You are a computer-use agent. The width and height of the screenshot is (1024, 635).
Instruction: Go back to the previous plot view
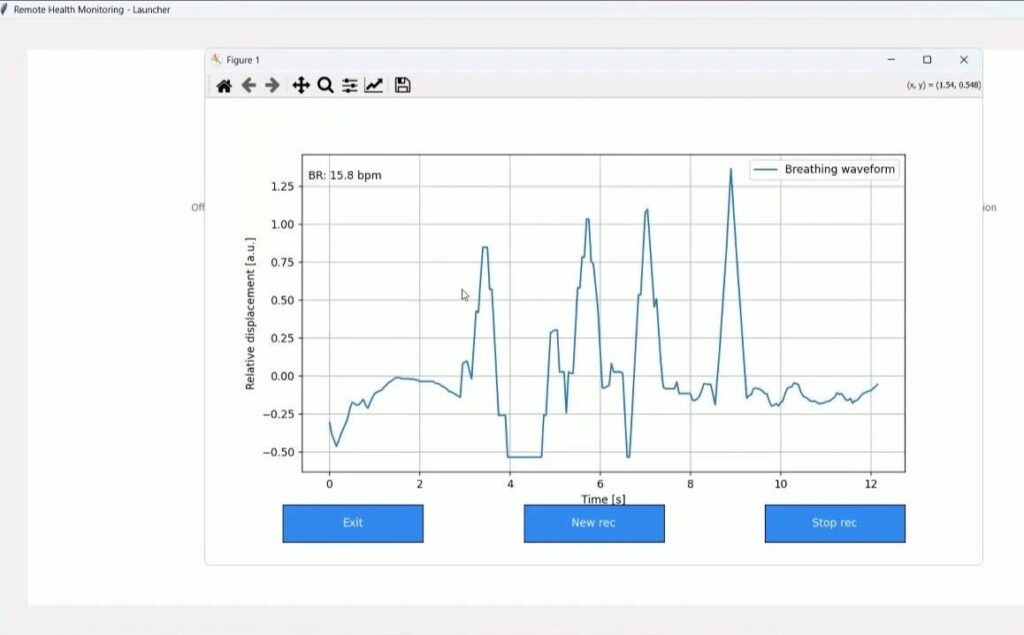coord(248,86)
